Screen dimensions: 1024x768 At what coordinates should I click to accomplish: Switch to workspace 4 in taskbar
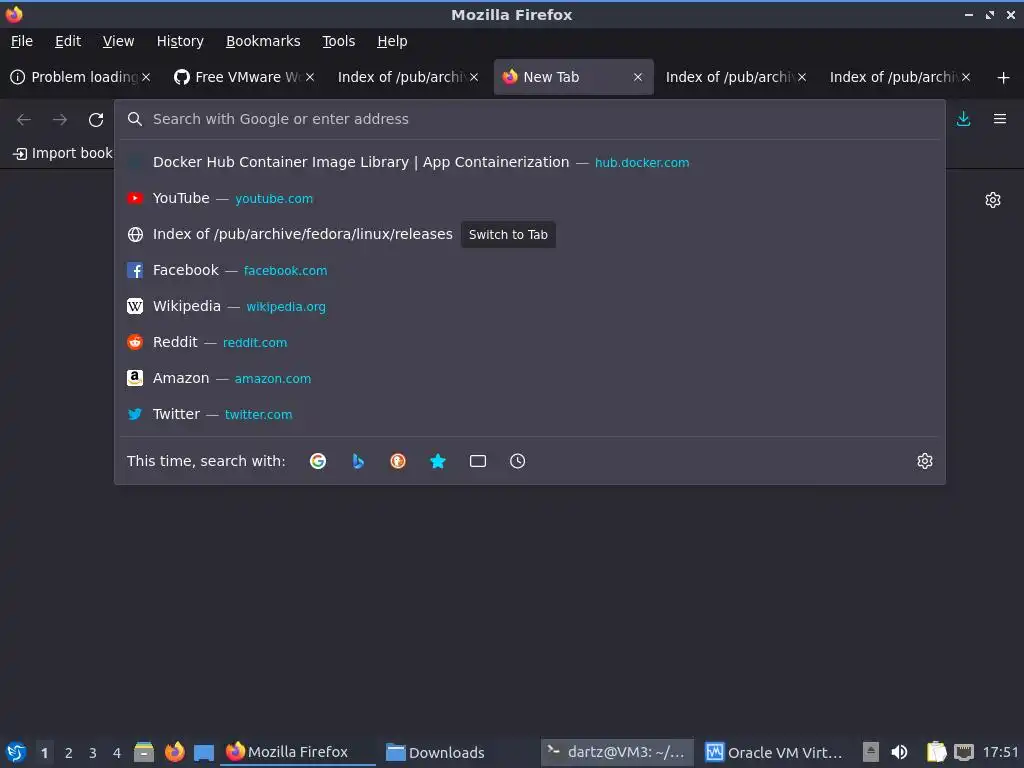pyautogui.click(x=117, y=753)
